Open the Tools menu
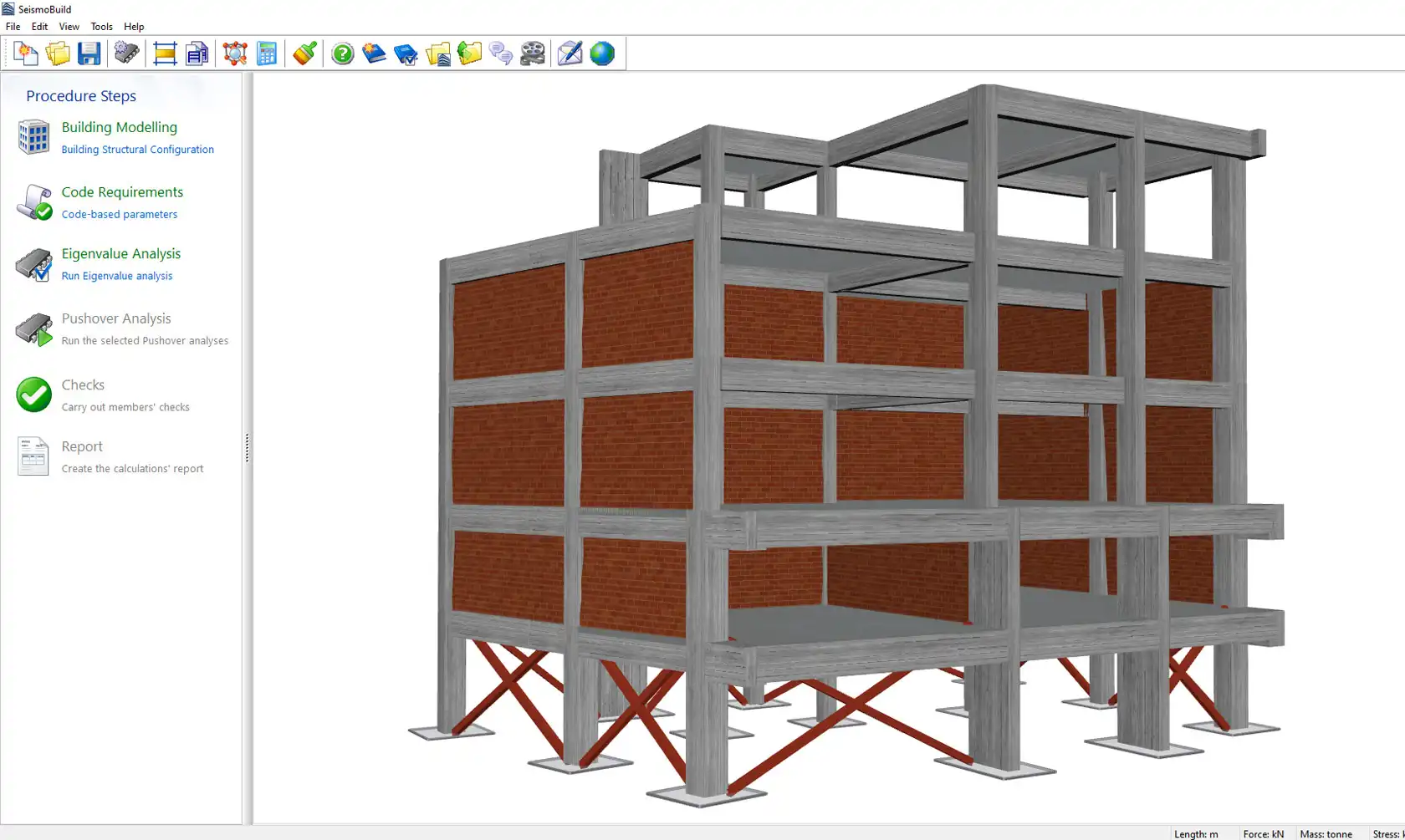The height and width of the screenshot is (840, 1405). point(101,26)
